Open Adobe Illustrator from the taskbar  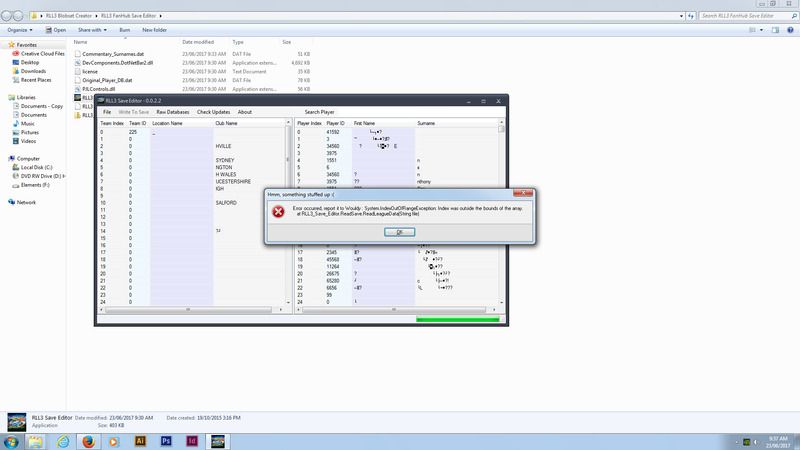coord(140,441)
